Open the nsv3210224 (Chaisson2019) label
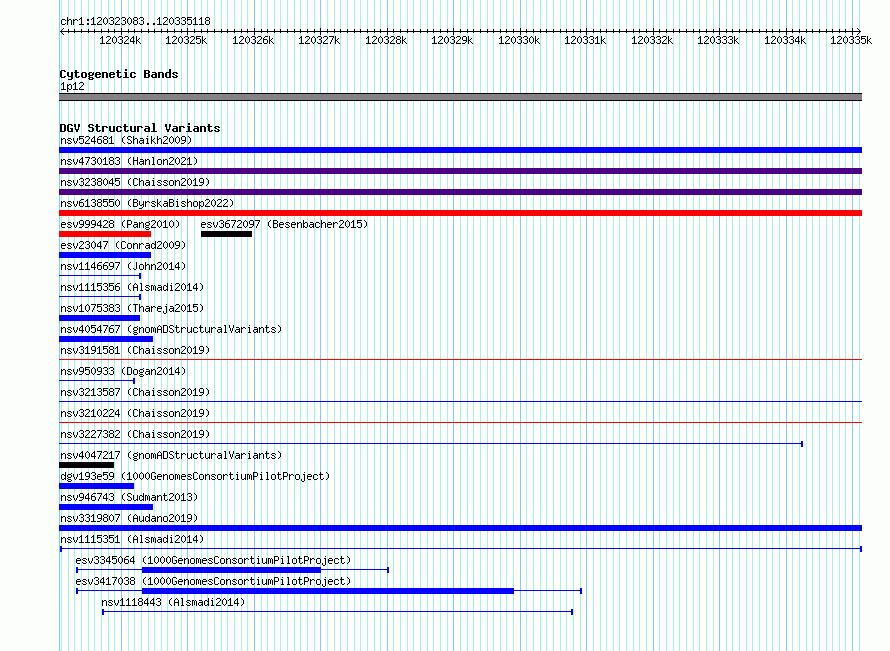The width and height of the screenshot is (890, 651). click(135, 413)
